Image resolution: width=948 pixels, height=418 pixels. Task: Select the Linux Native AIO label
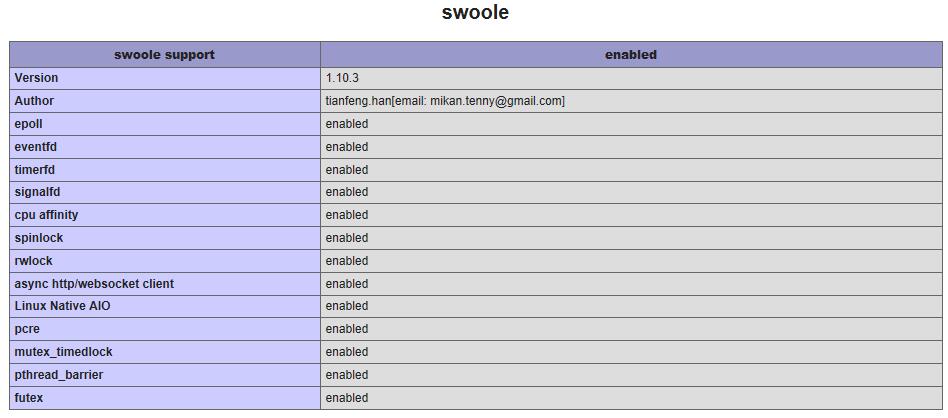(62, 306)
